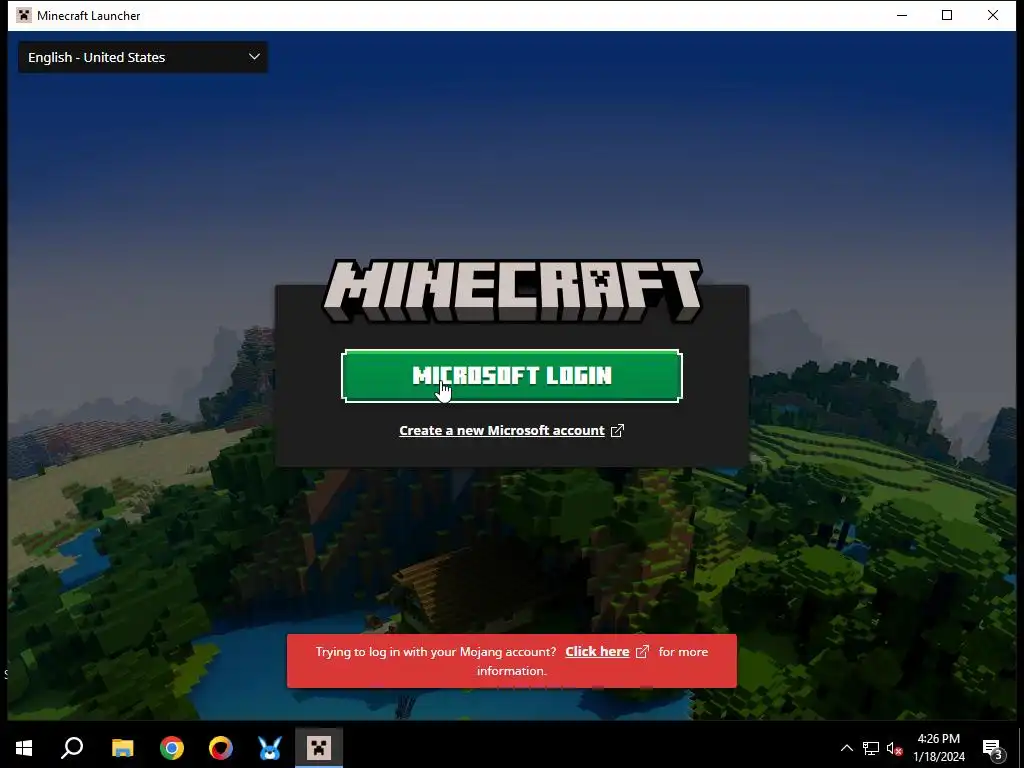Open the Windows Start menu
Screen dimensions: 1024x768
click(x=24, y=748)
